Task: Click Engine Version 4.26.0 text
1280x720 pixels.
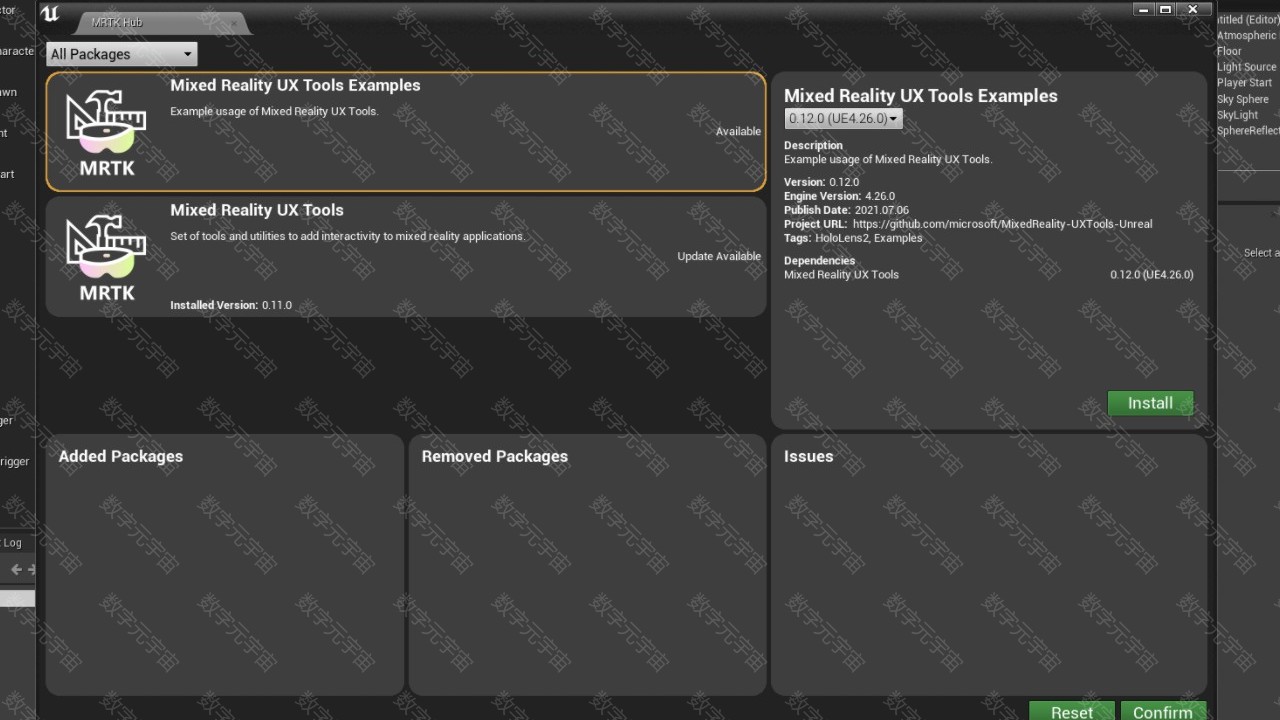Action: pyautogui.click(x=839, y=196)
